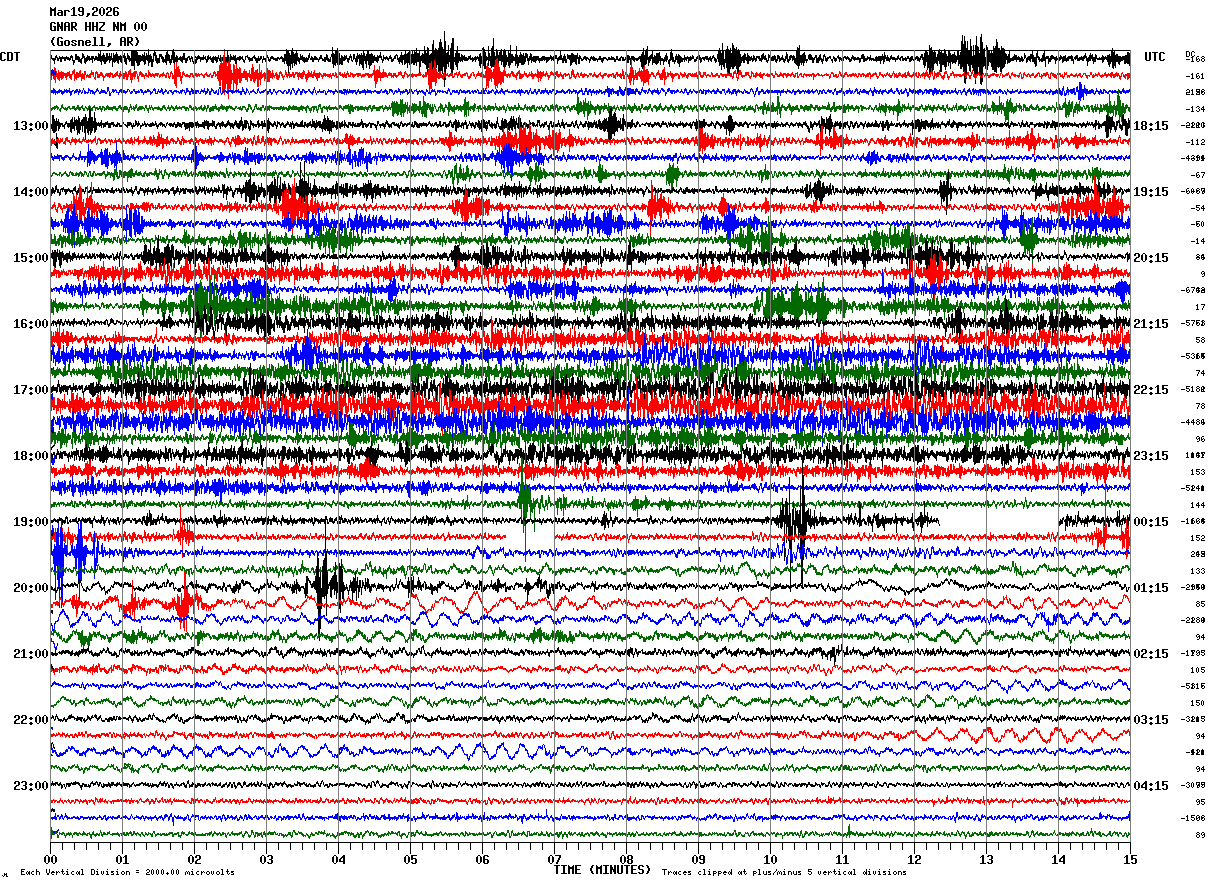The image size is (1210, 886).
Task: Click minute tick label 06
Action: [482, 859]
